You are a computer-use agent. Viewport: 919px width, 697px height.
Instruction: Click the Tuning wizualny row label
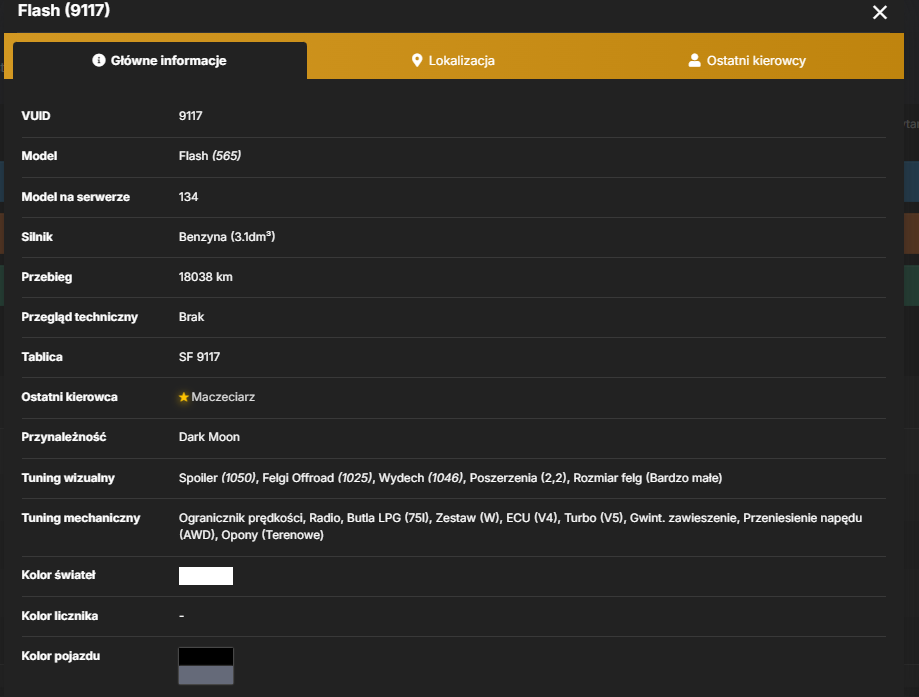[68, 478]
